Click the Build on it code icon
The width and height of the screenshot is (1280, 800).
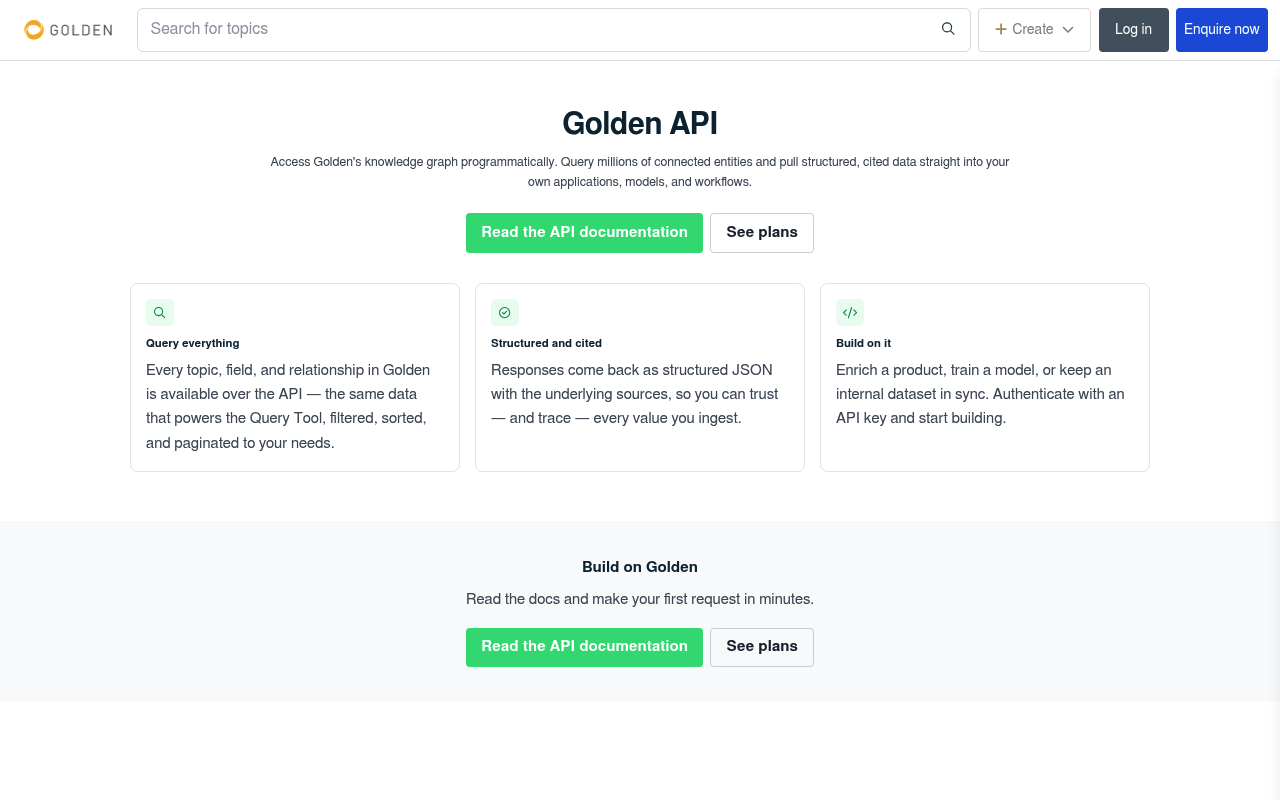tap(850, 313)
